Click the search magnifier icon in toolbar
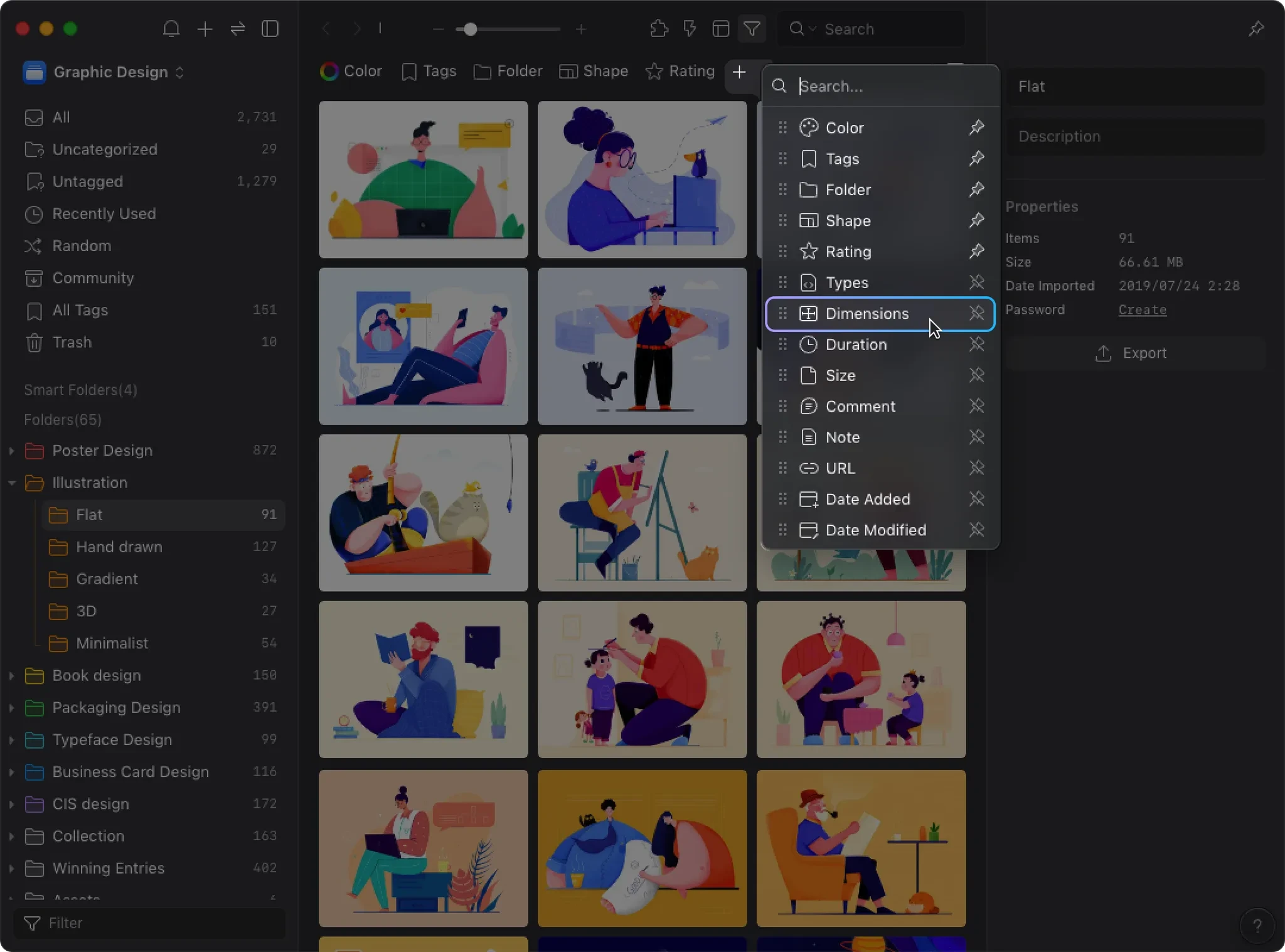This screenshot has width=1285, height=952. (x=797, y=29)
